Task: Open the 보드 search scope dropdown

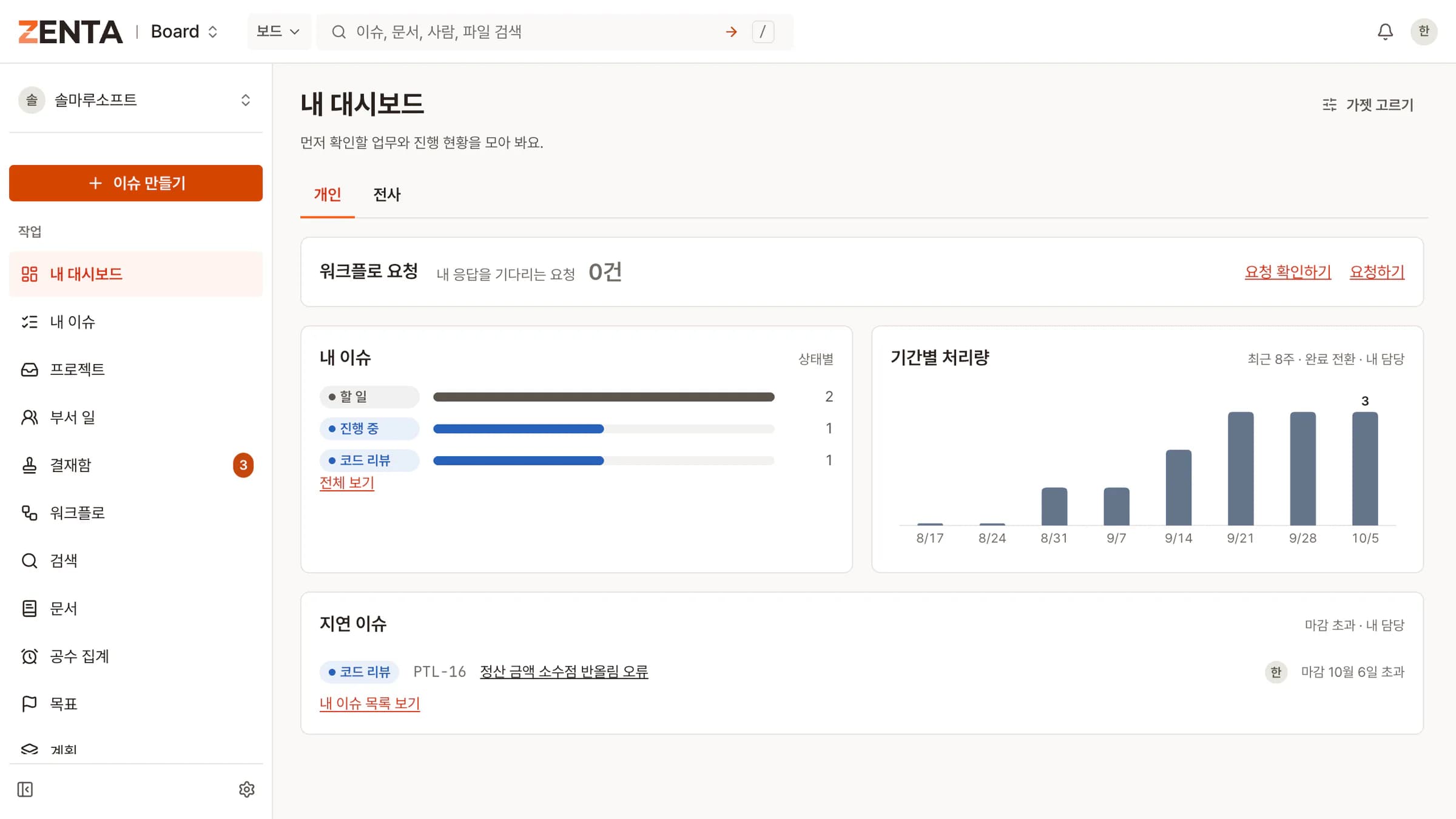Action: 278,32
